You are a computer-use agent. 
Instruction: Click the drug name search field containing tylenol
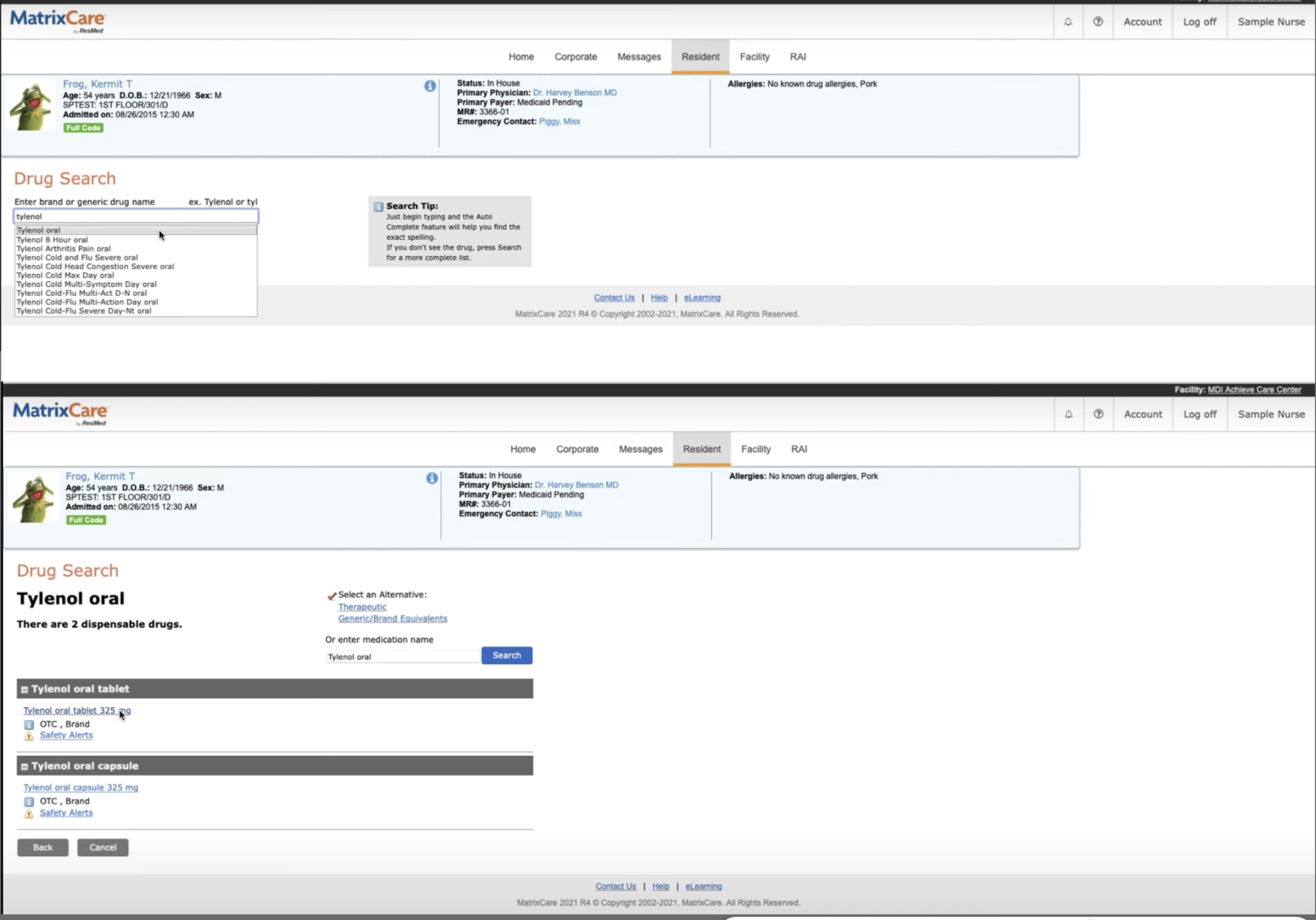point(136,216)
